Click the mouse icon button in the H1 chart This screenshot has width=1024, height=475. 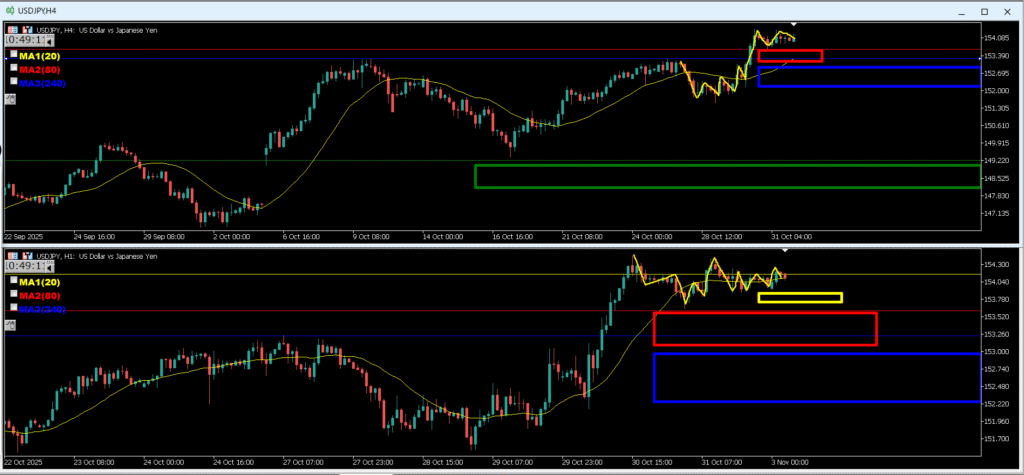pos(10,325)
